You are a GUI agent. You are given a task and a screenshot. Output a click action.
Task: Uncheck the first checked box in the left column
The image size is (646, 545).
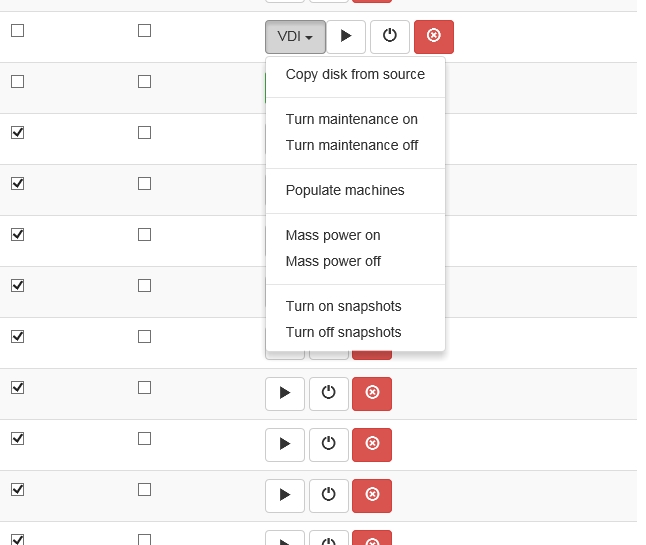pyautogui.click(x=17, y=132)
